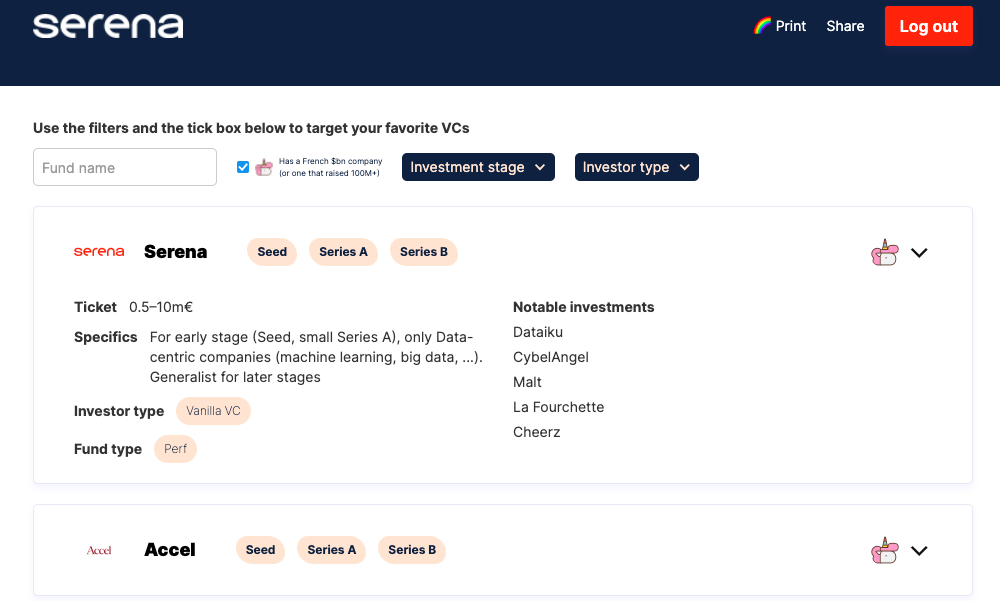Select the Series A tag on Accel card
1000x601 pixels.
(332, 550)
